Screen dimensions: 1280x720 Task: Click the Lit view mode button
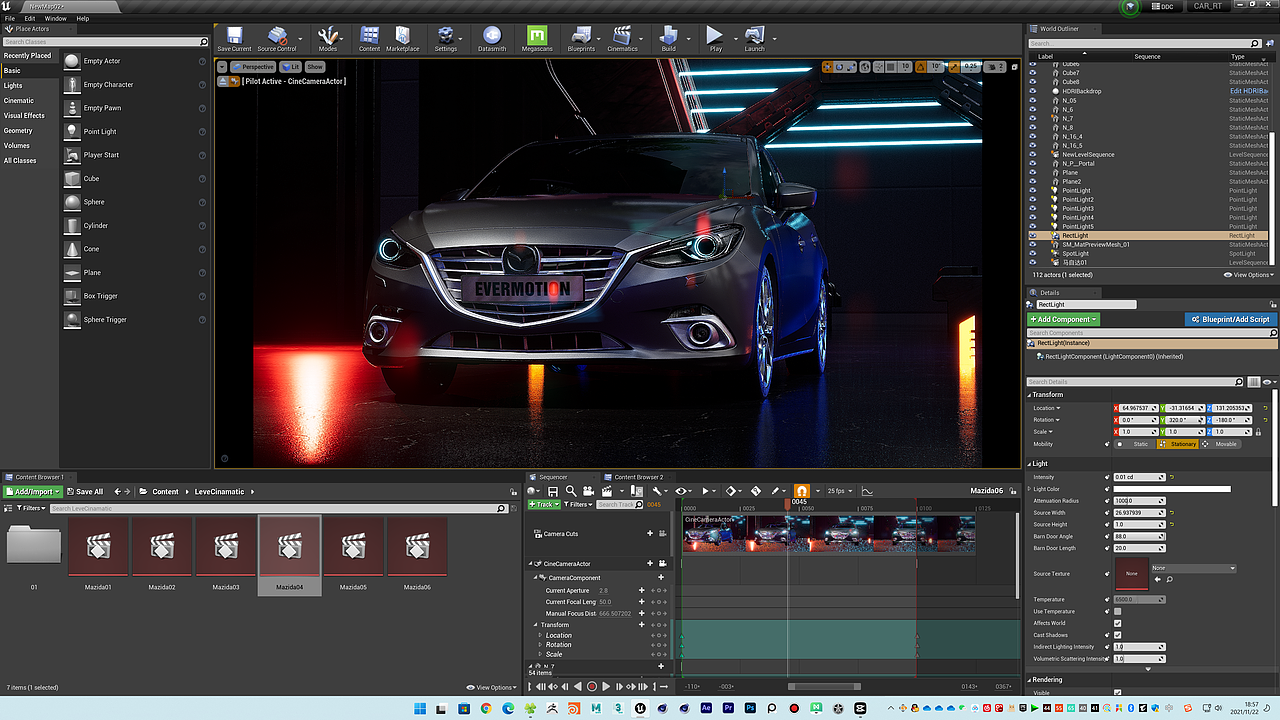[289, 67]
